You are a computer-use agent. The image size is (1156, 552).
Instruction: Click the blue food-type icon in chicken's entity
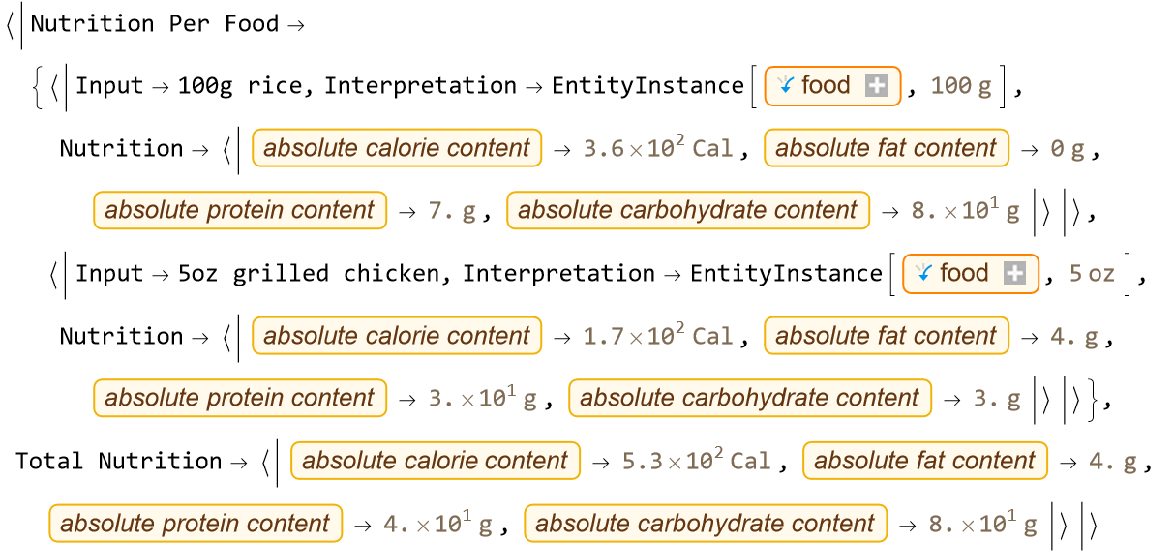(x=924, y=274)
